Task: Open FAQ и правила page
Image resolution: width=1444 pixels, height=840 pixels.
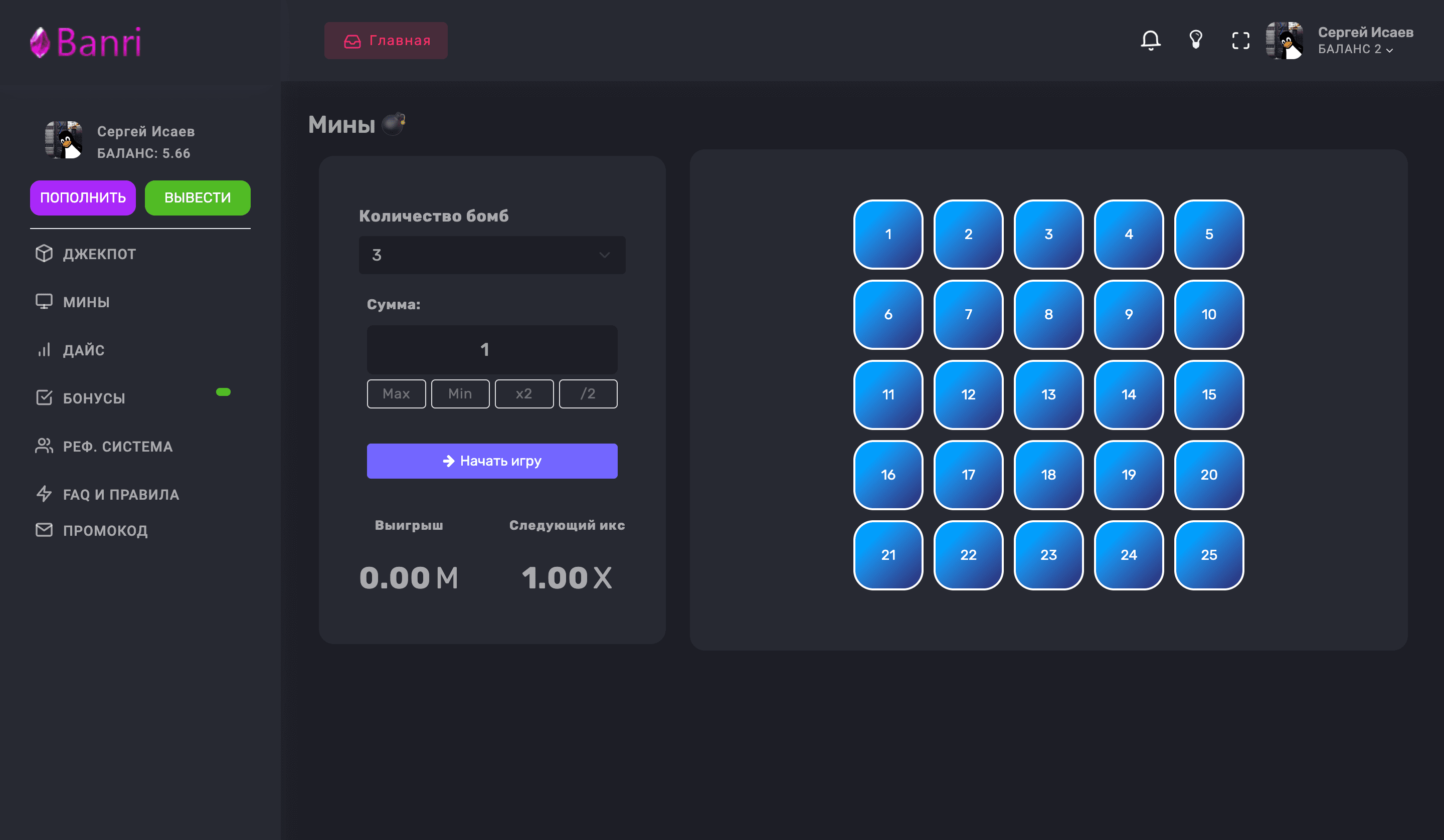Action: (120, 495)
